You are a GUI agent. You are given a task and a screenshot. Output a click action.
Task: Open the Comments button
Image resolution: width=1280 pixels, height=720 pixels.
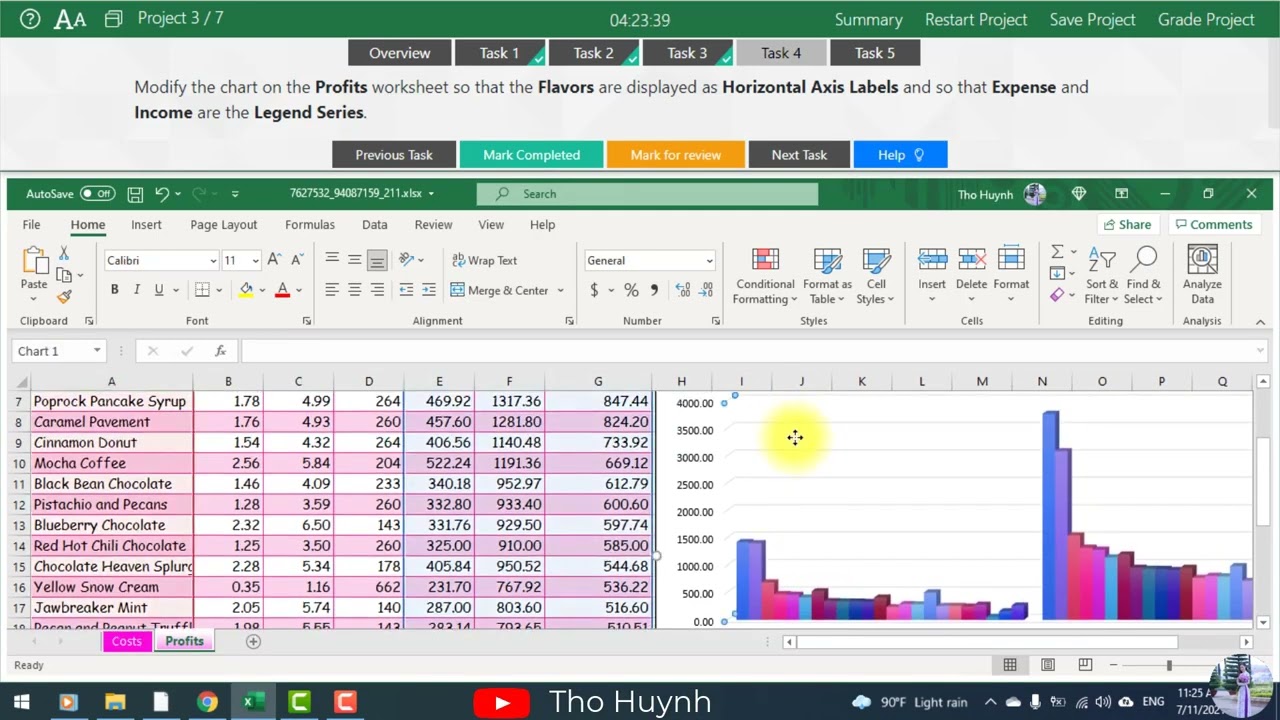point(1214,225)
